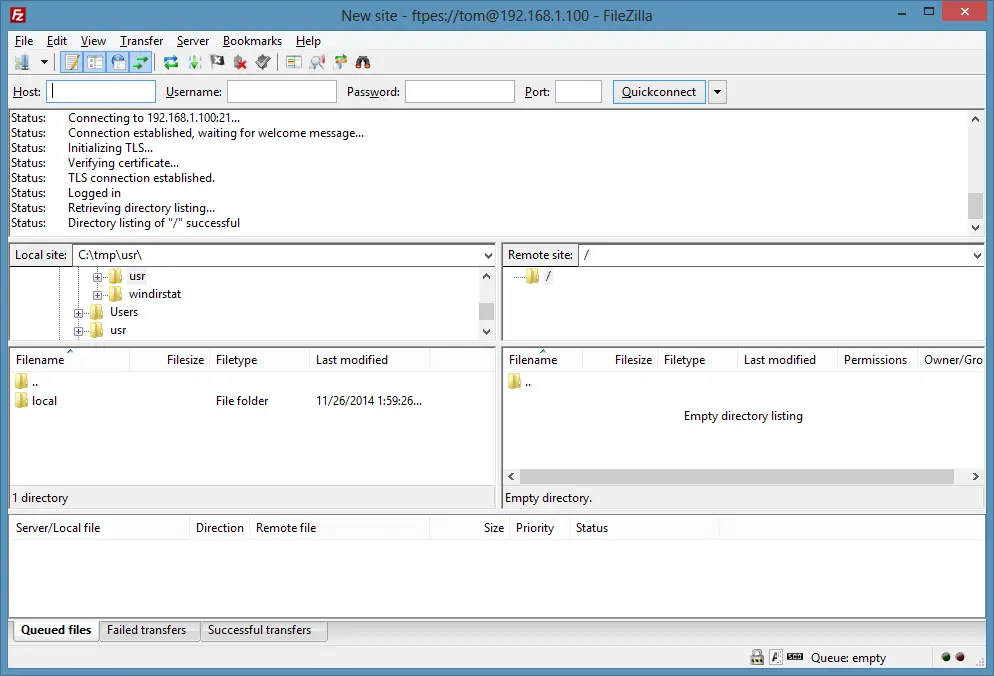Viewport: 994px width, 676px height.
Task: Click the message log scroll down arrow
Action: coord(975,228)
